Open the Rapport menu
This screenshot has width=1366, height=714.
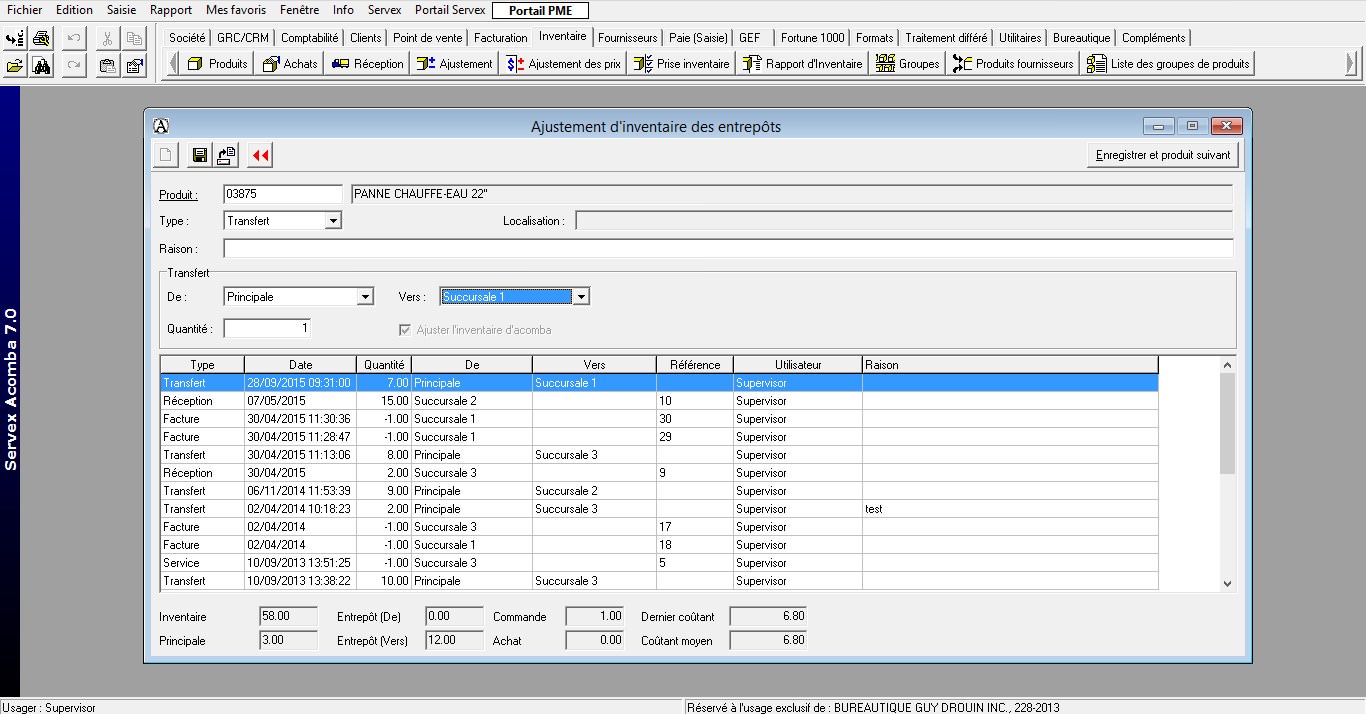pos(171,10)
